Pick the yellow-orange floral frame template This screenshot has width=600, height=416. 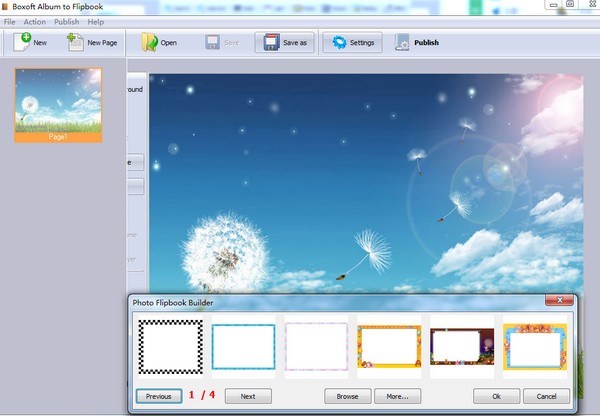[388, 346]
